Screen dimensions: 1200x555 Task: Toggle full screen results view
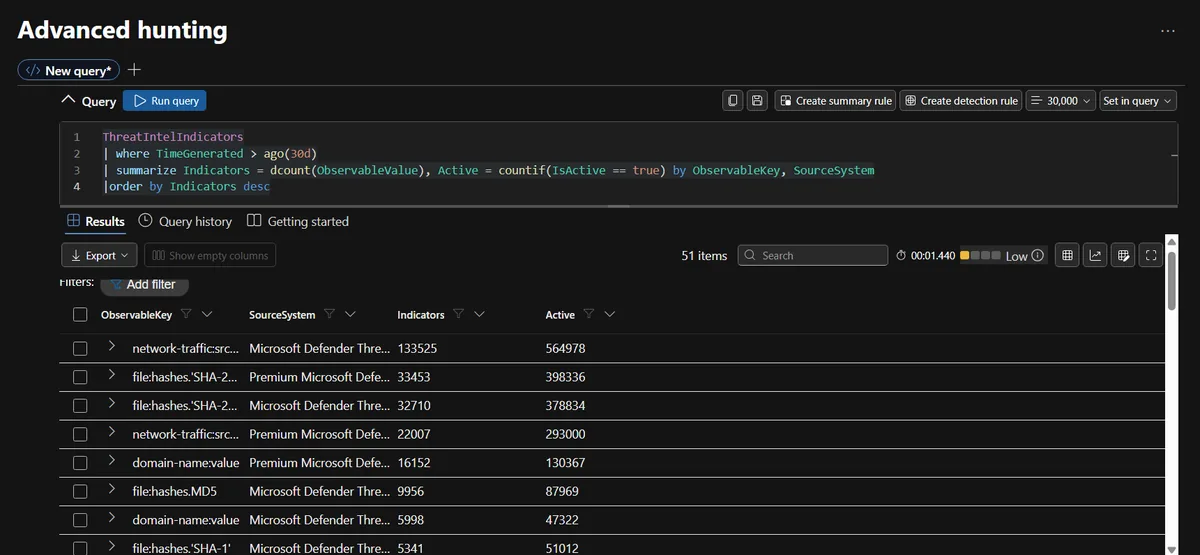pos(1151,256)
